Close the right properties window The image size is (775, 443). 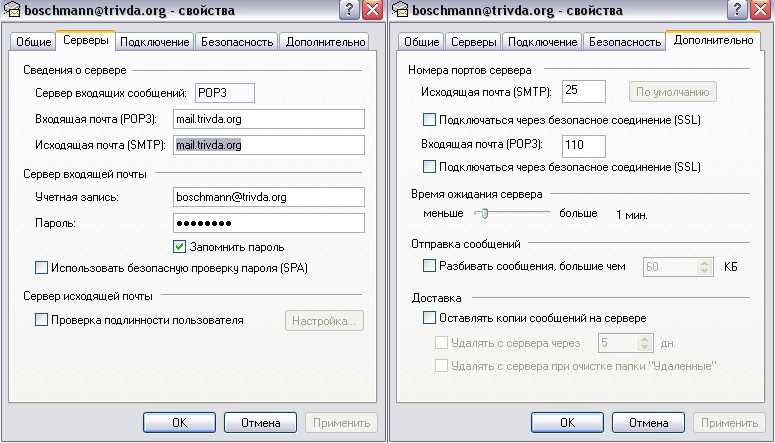tap(761, 10)
